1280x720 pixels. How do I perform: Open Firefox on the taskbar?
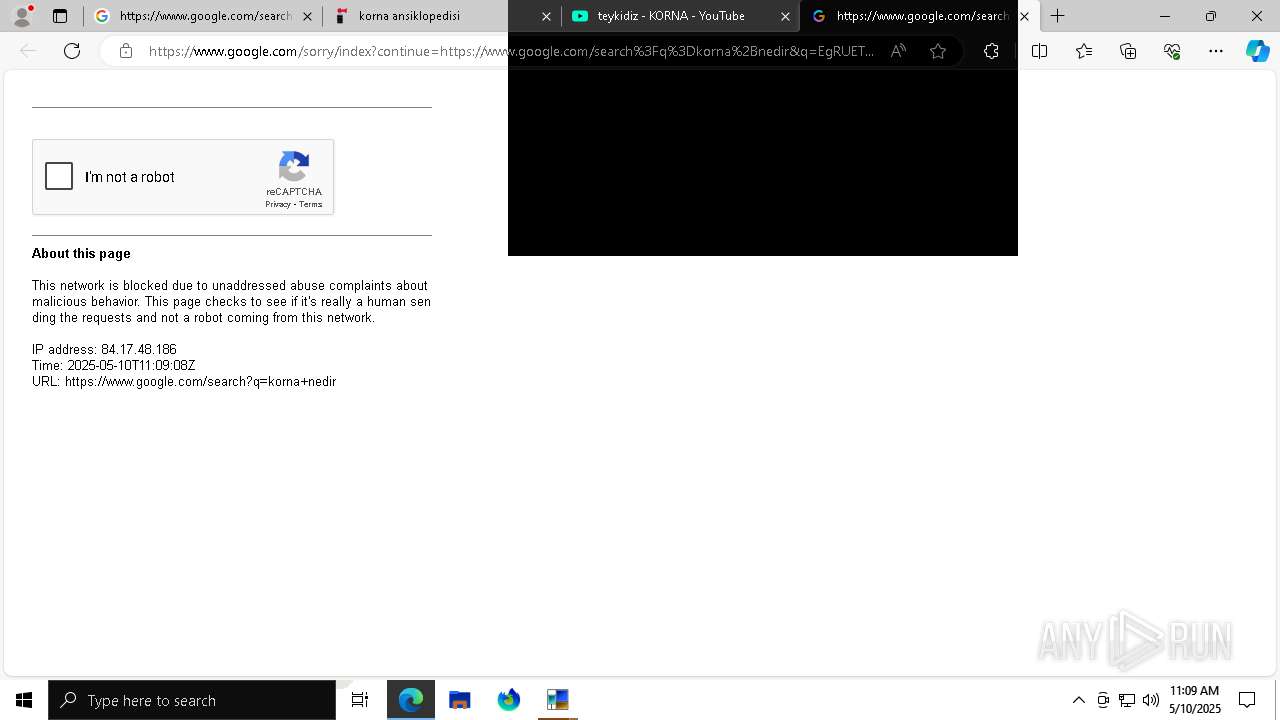point(509,700)
